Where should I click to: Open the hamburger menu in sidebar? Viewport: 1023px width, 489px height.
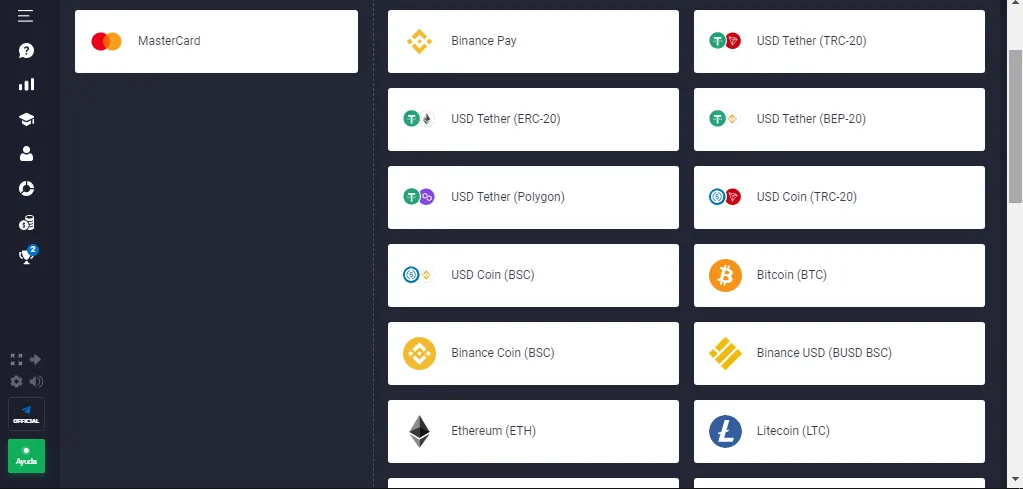tap(25, 16)
